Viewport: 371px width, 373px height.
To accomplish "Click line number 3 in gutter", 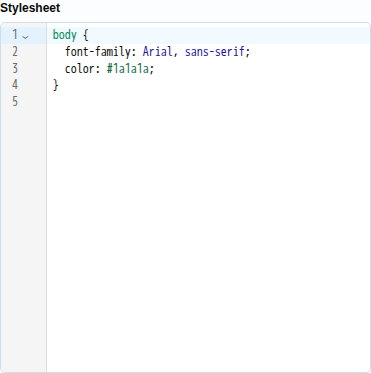I will [x=15, y=68].
